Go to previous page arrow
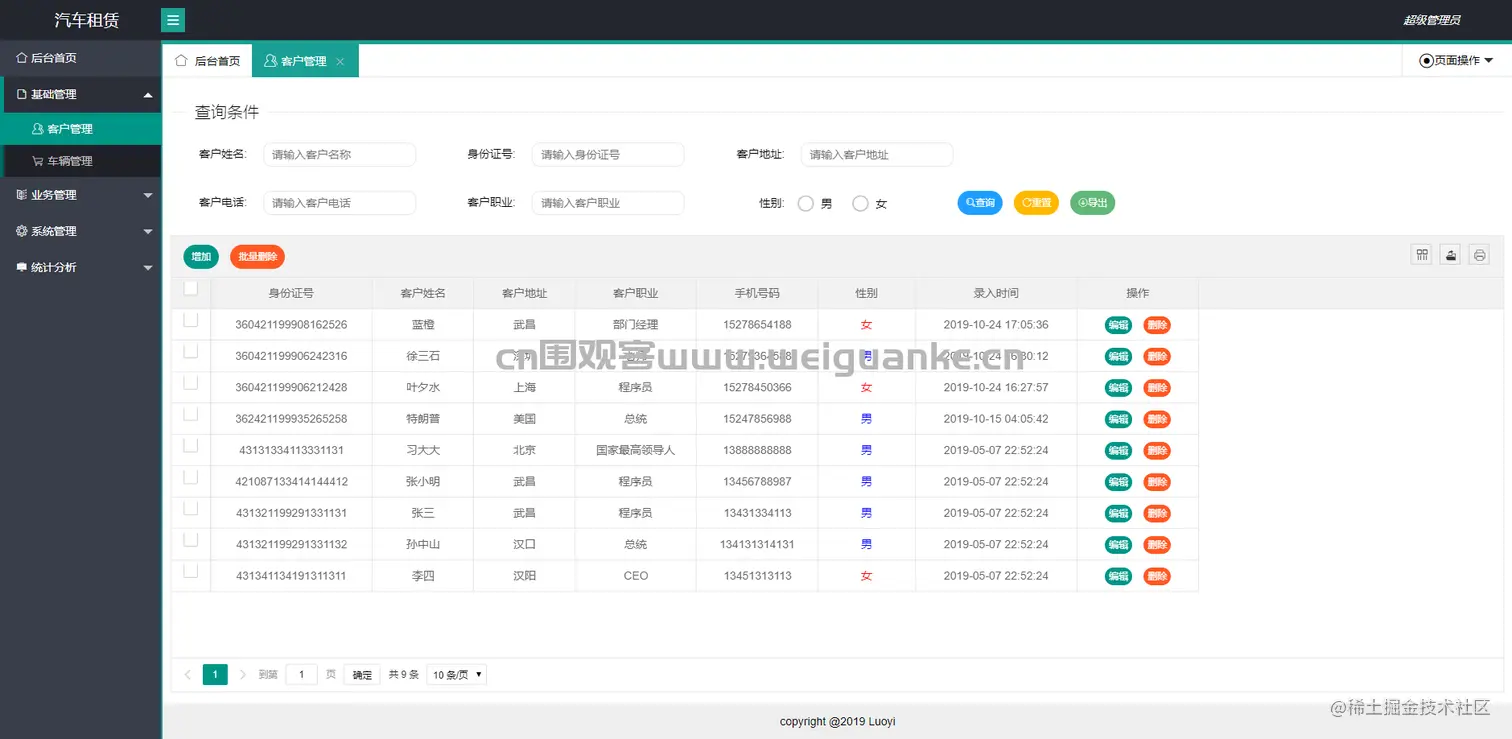1512x739 pixels. (187, 675)
